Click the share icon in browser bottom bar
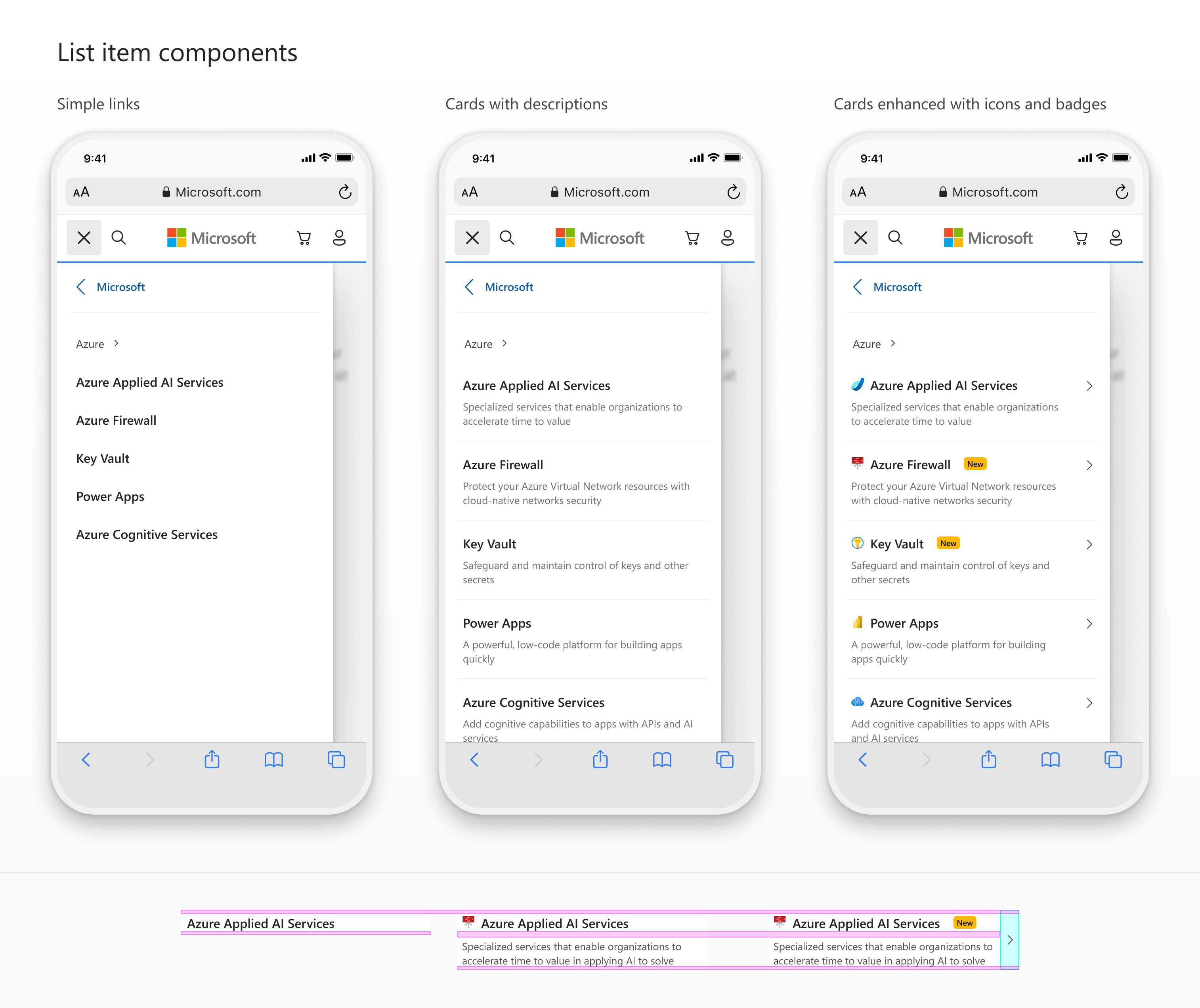The width and height of the screenshot is (1200, 1008). (213, 759)
